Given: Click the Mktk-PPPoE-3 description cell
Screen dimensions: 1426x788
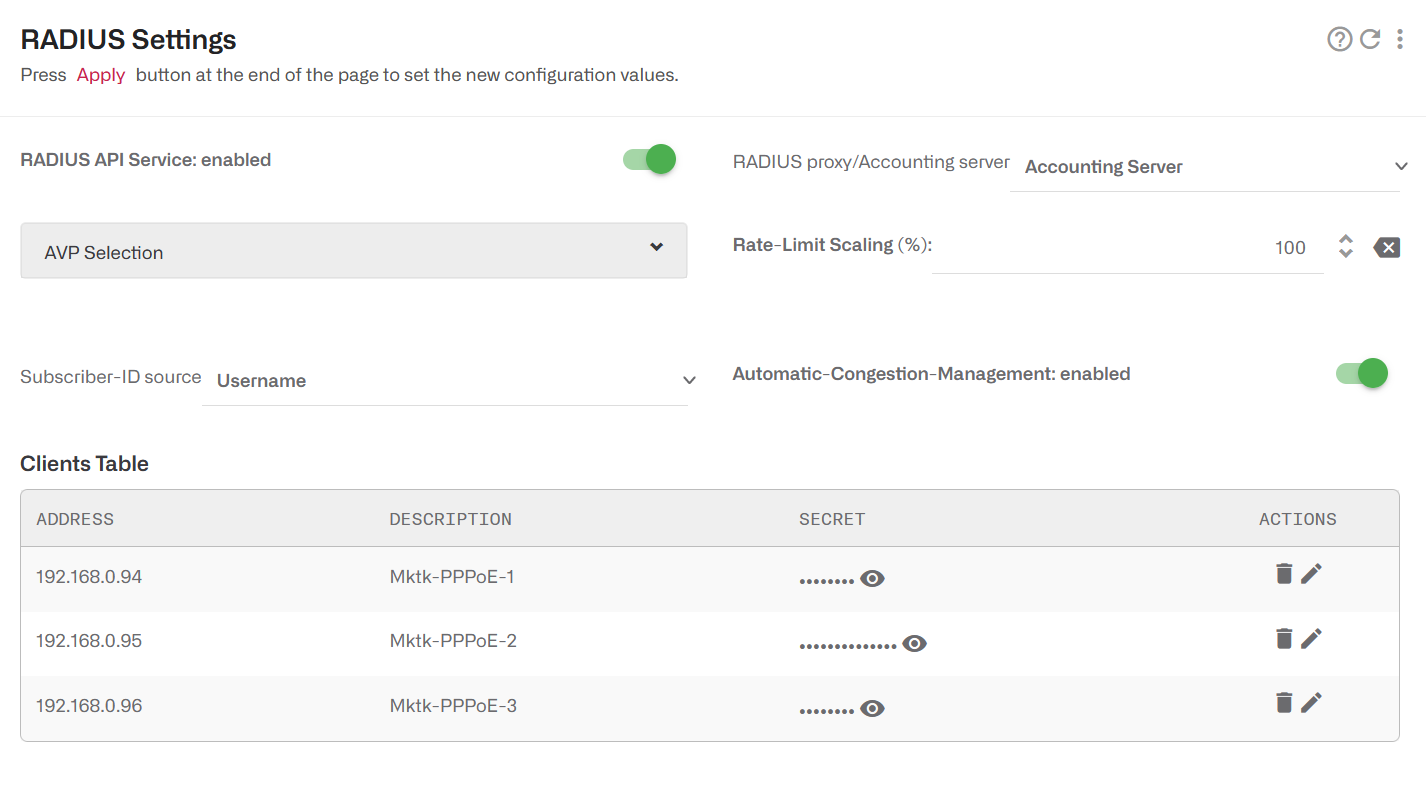Looking at the screenshot, I should [453, 706].
